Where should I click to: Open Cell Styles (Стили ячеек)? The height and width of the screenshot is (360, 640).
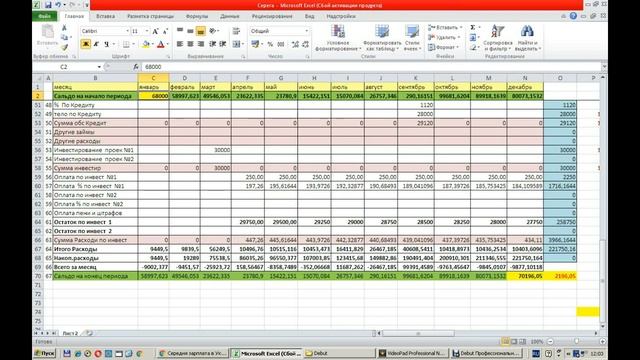pos(412,38)
